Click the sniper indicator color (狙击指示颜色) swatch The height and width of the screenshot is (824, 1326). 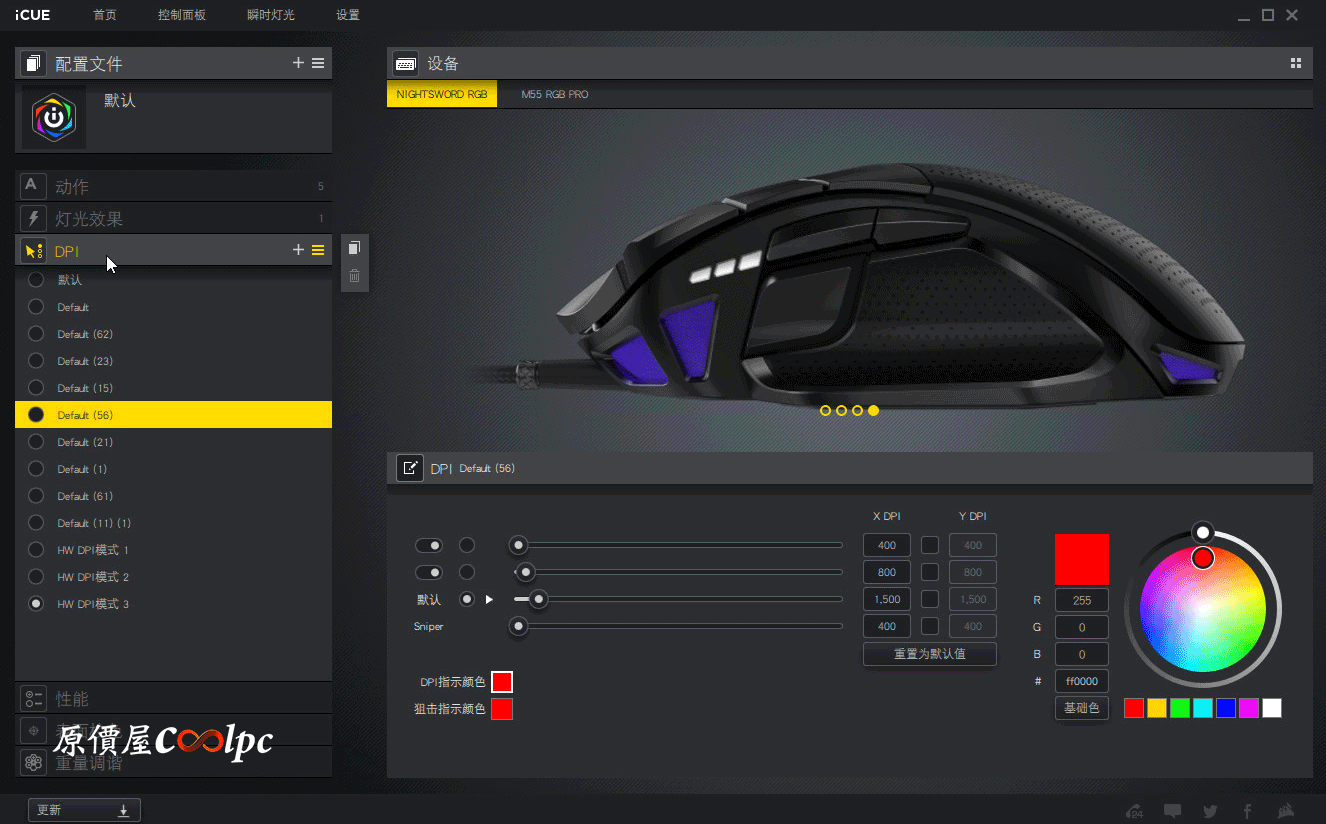[502, 709]
